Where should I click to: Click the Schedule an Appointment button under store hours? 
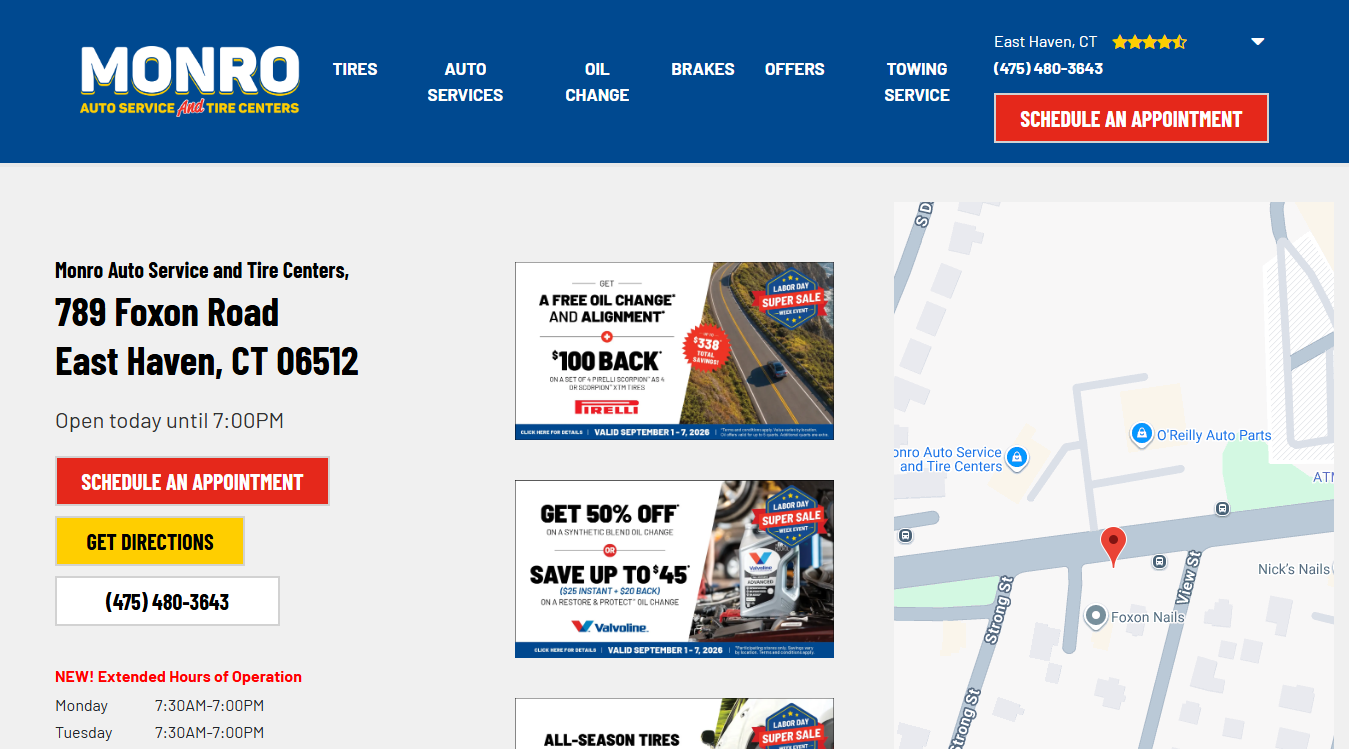[192, 481]
